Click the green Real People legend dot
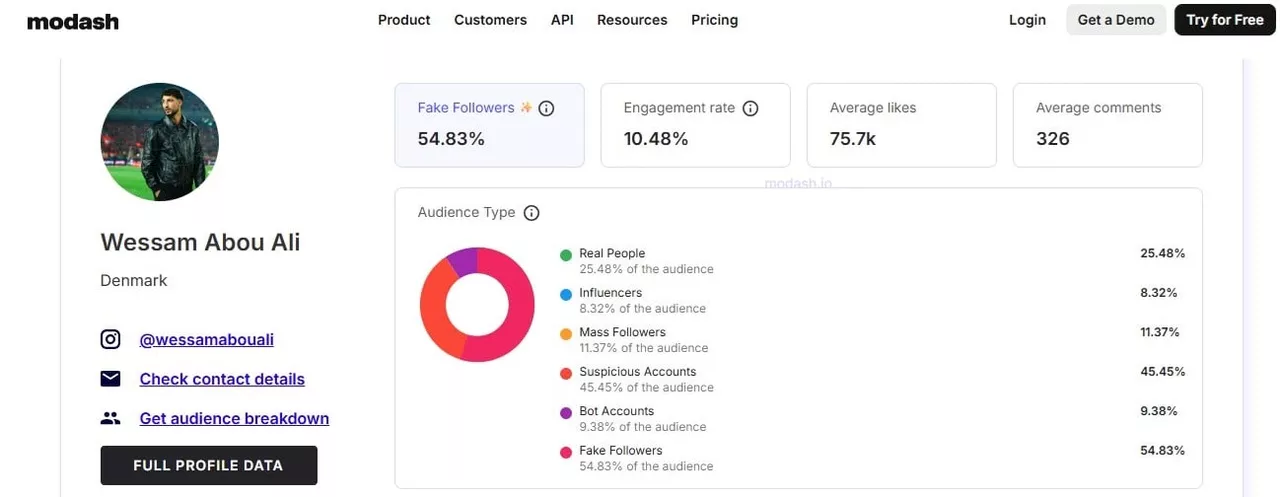The width and height of the screenshot is (1280, 497). coord(566,255)
